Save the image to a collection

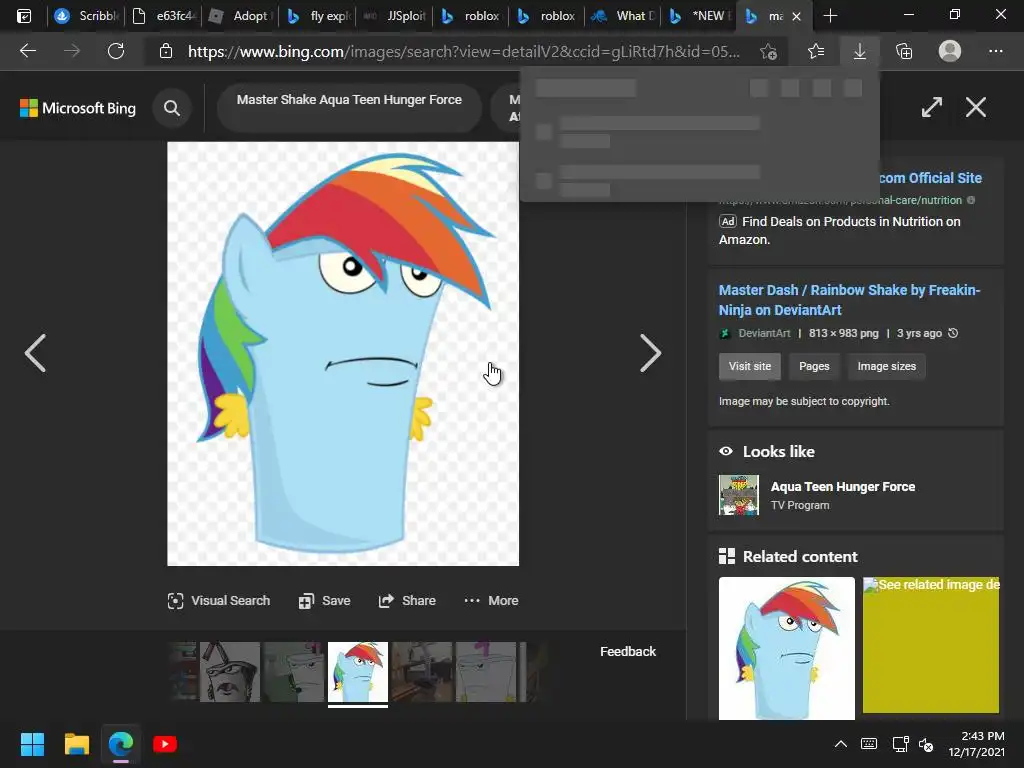[325, 600]
